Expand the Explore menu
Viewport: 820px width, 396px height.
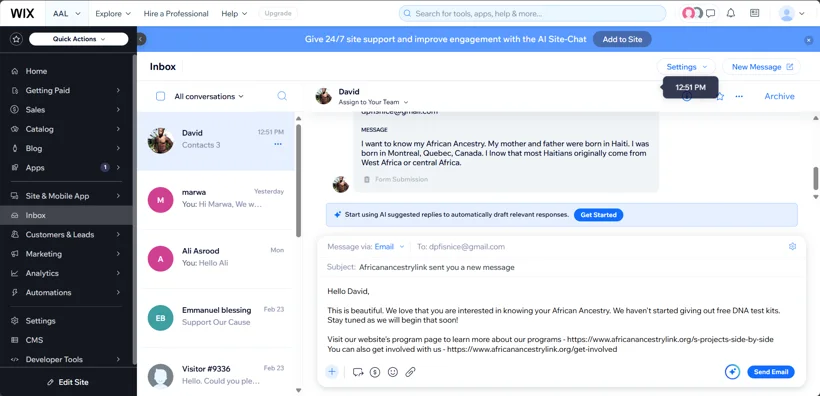113,14
